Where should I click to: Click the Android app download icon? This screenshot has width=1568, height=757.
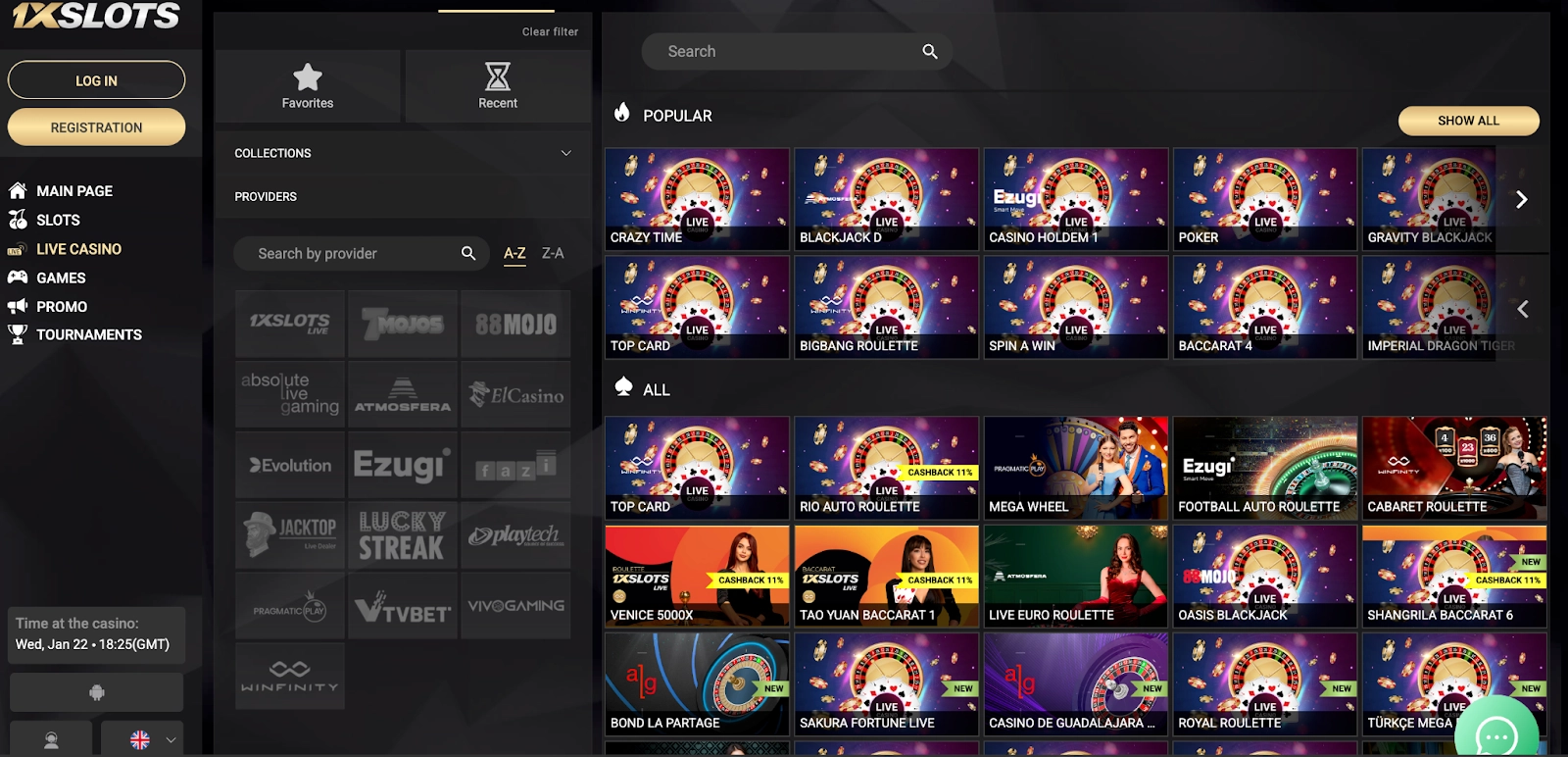(x=96, y=692)
